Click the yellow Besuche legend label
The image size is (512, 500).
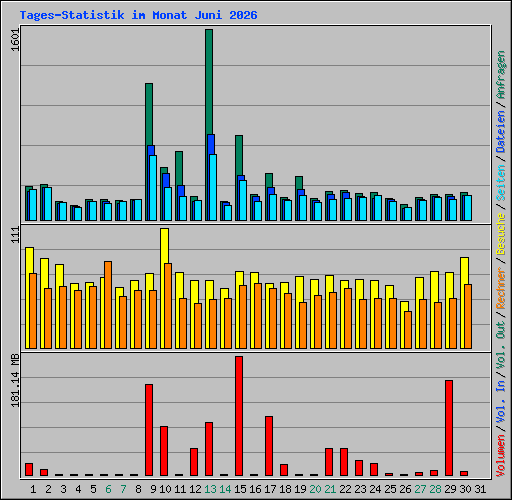click(501, 234)
